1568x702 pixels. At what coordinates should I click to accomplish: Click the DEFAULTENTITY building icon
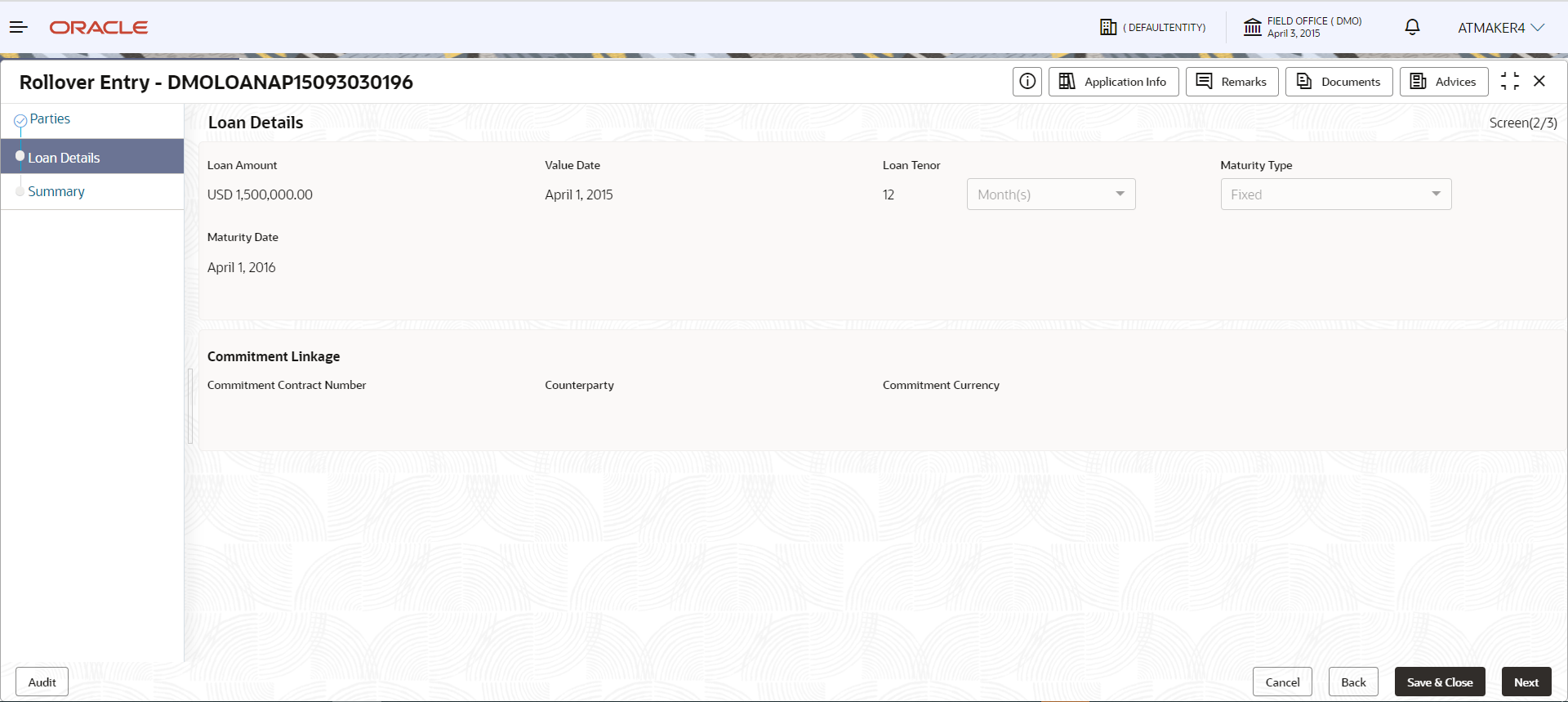pos(1108,27)
